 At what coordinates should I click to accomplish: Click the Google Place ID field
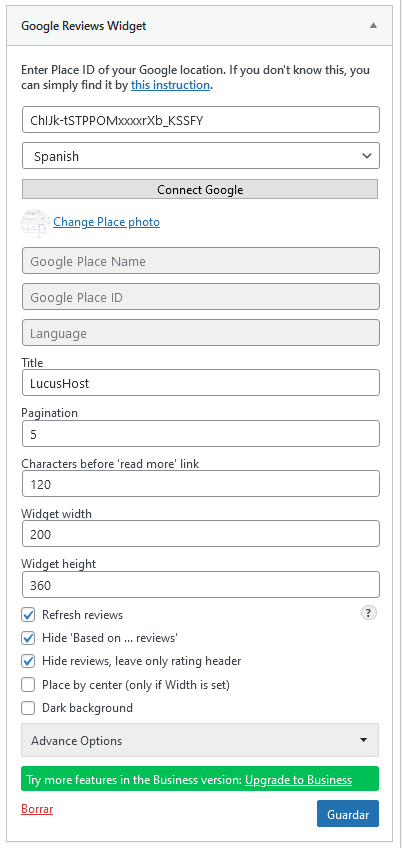point(201,297)
